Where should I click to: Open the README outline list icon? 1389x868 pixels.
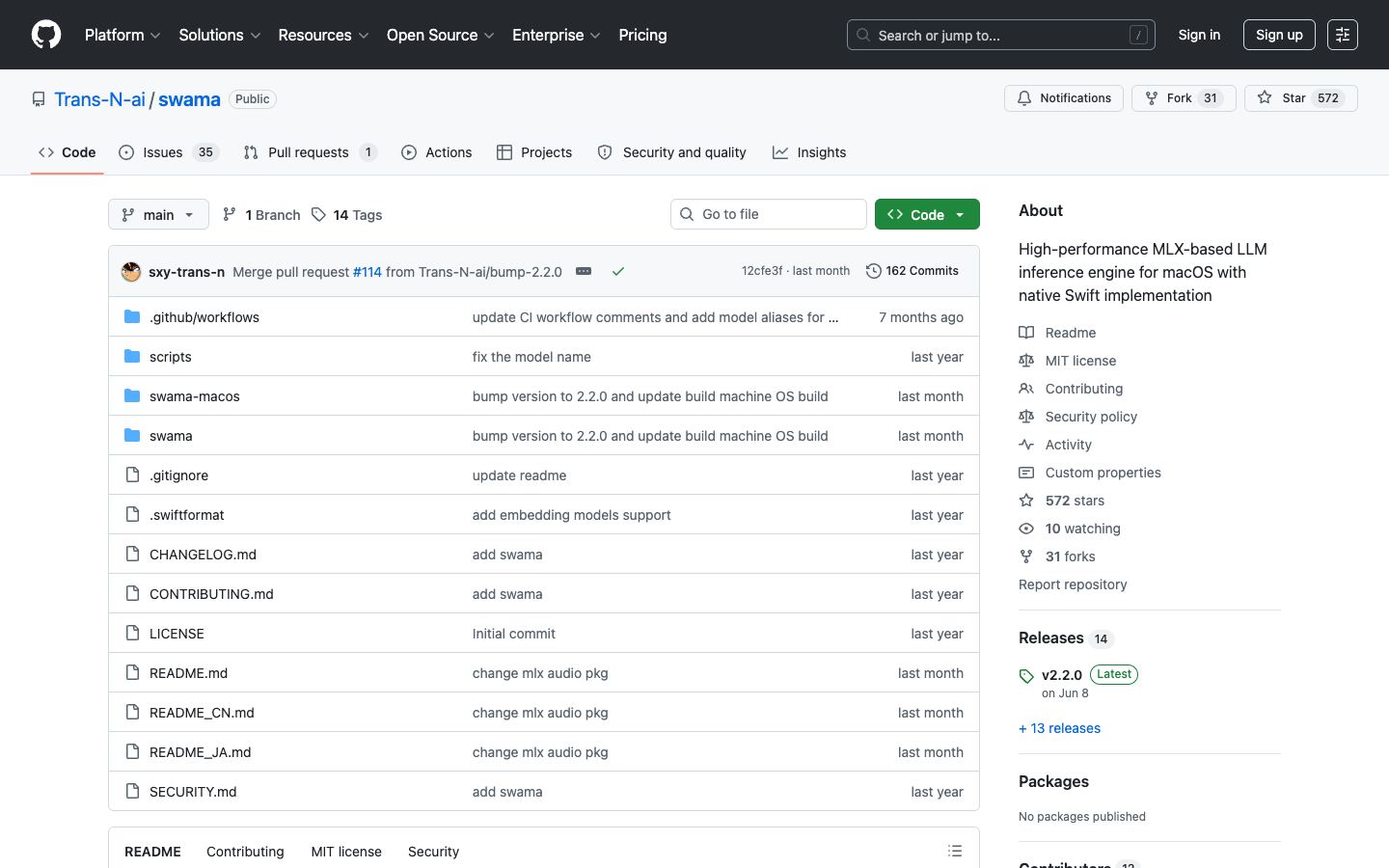tap(955, 851)
